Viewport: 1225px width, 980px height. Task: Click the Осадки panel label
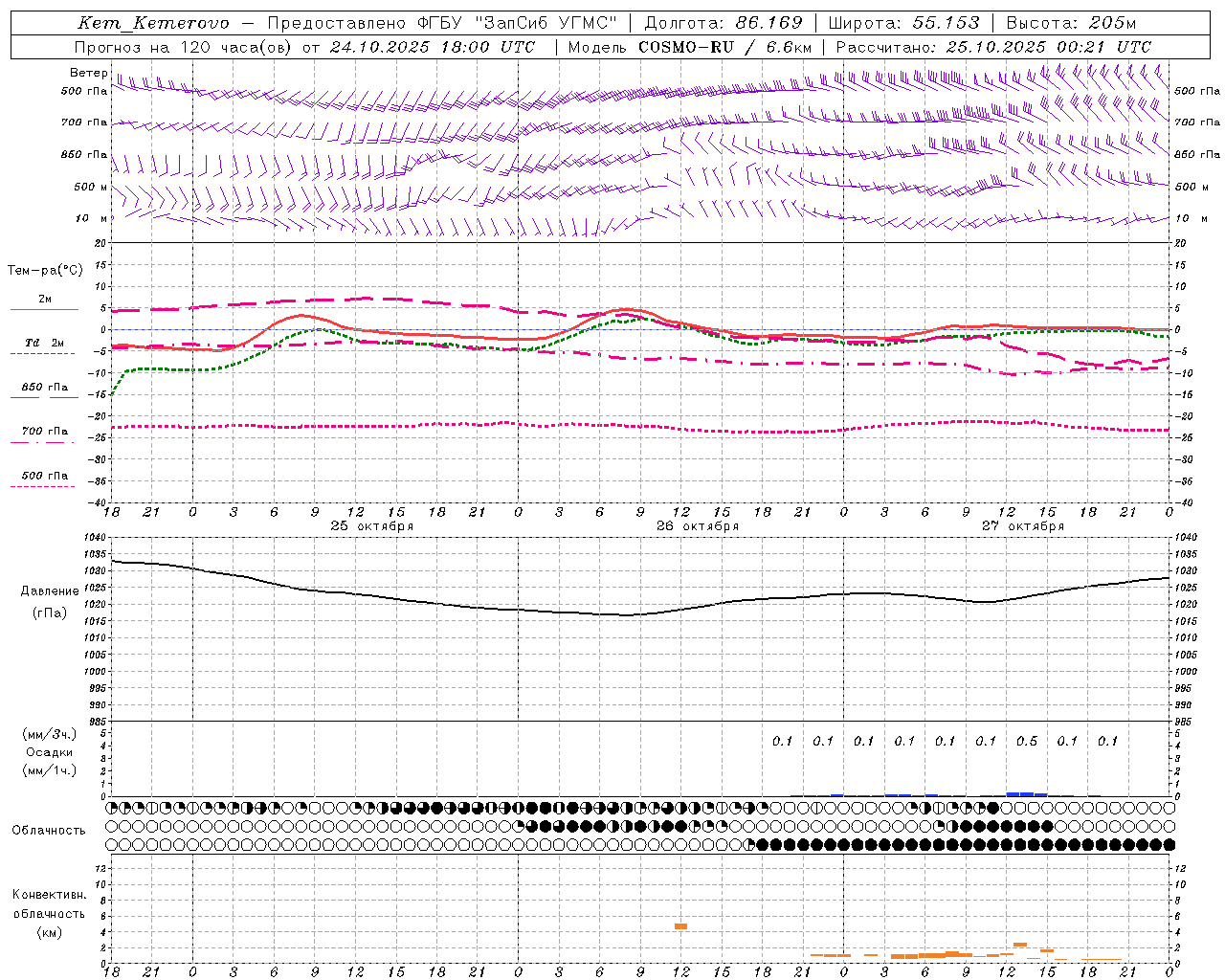pyautogui.click(x=49, y=752)
